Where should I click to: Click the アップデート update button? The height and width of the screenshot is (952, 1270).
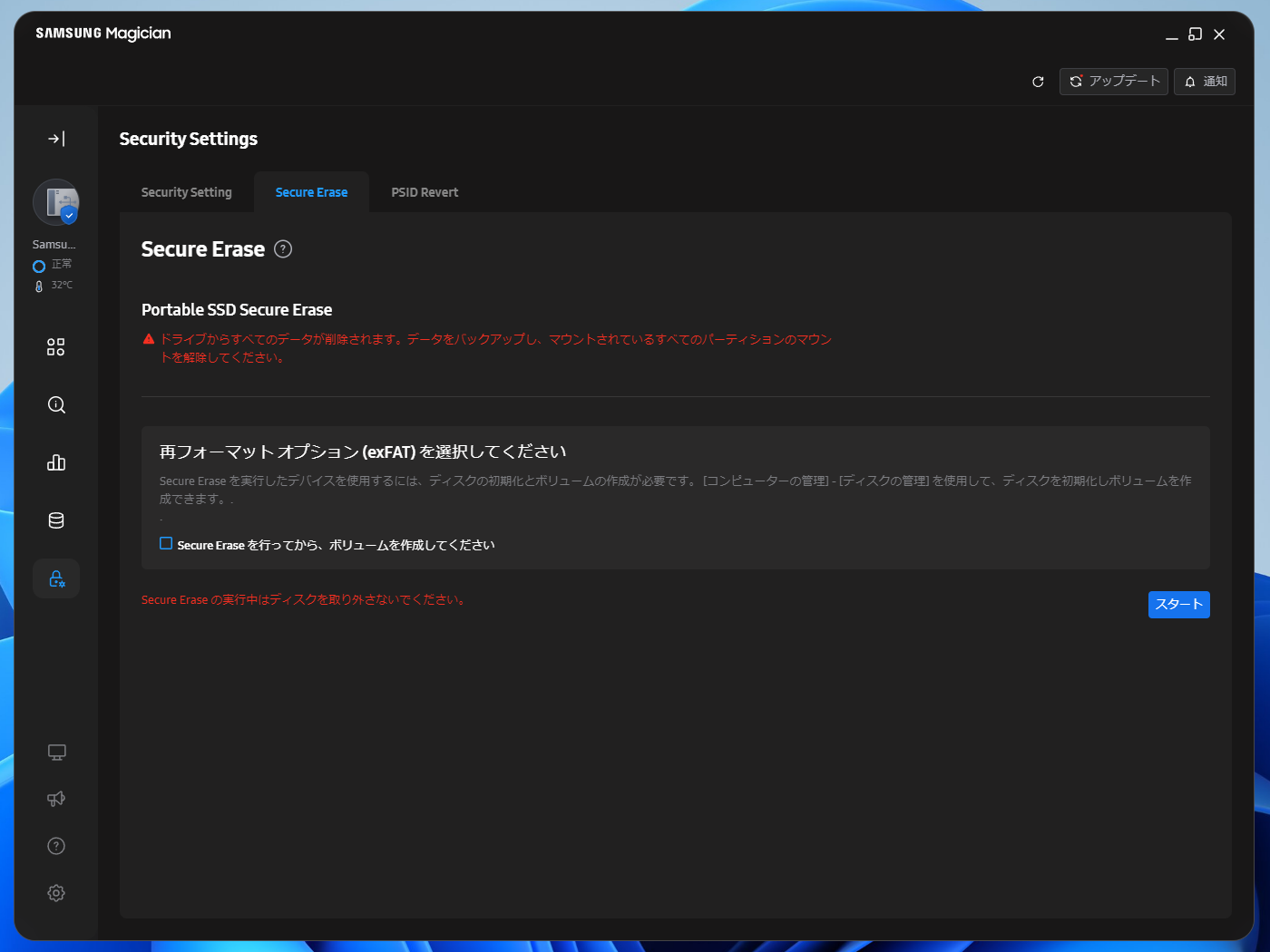(x=1114, y=82)
